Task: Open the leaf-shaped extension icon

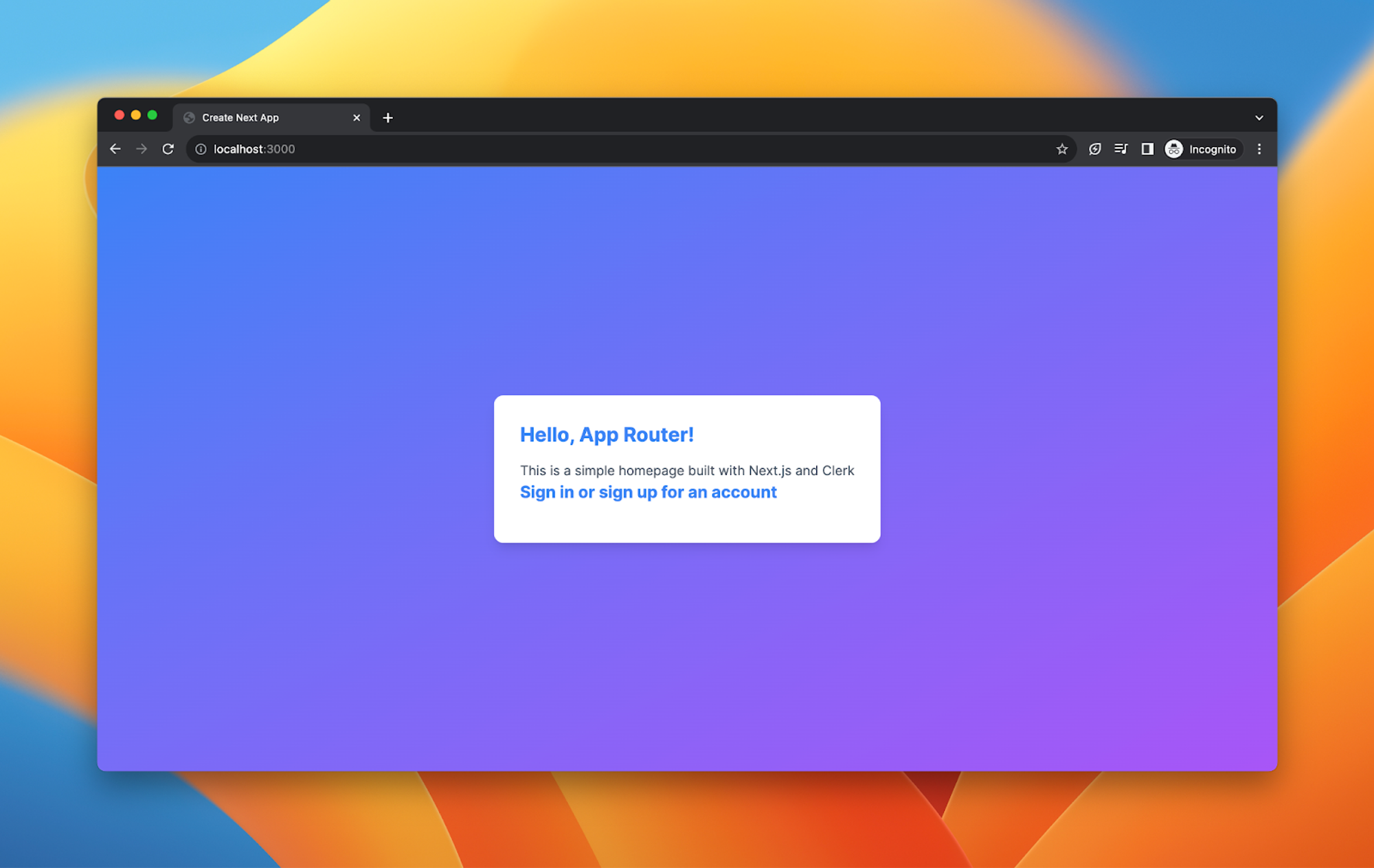Action: 1095,149
